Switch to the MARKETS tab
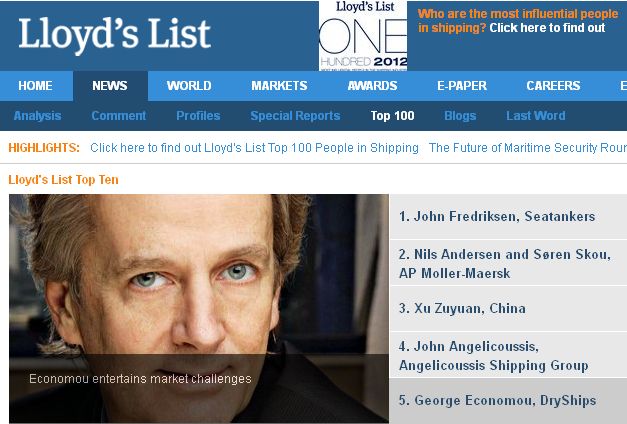Screen dimensions: 627x424 click(x=279, y=86)
